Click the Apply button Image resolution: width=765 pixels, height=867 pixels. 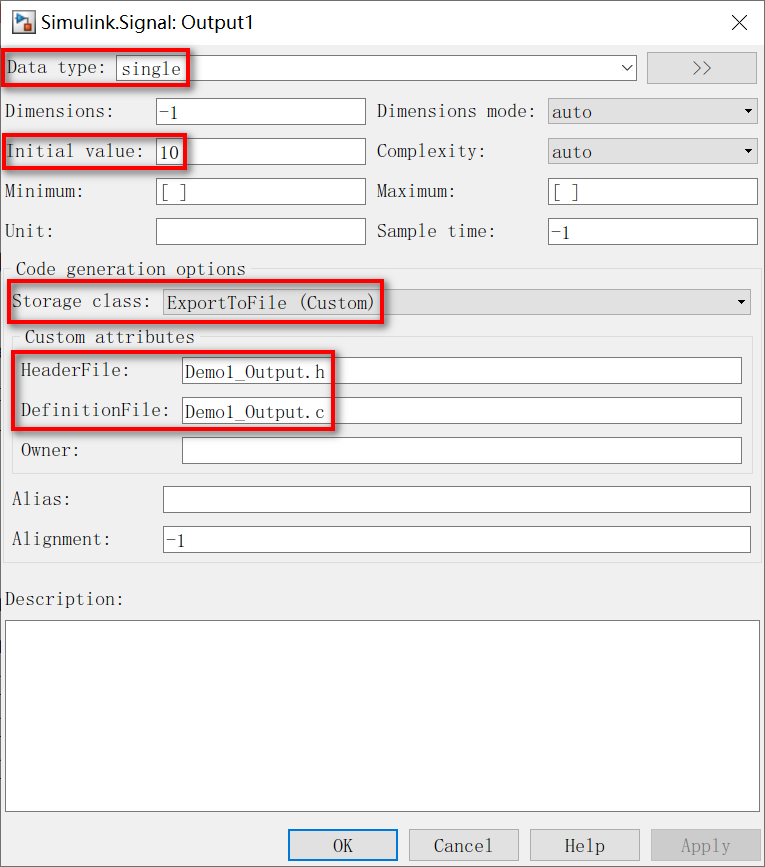pos(705,845)
